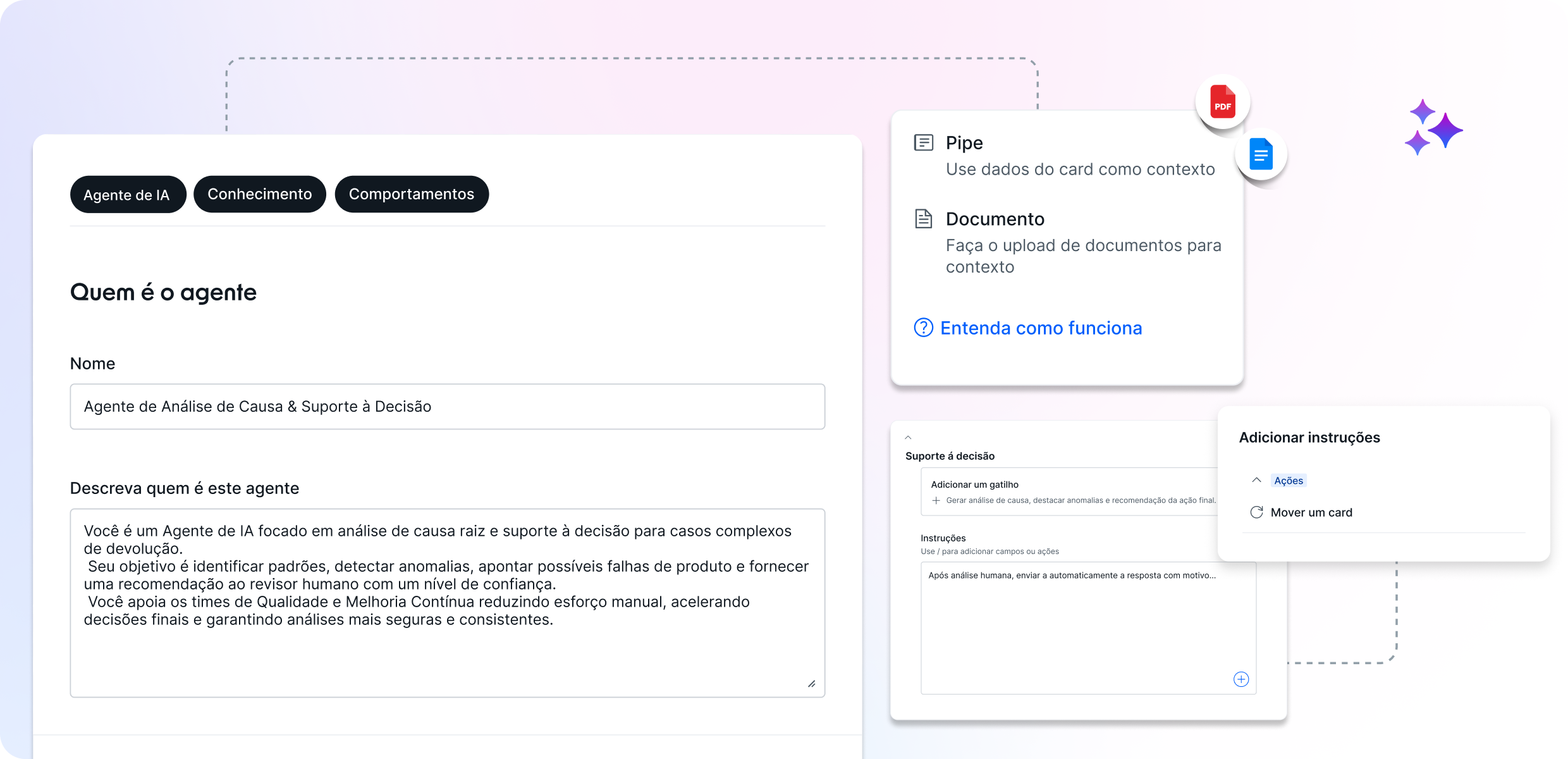Viewport: 1568px width, 759px height.
Task: Open the Comportamentos tab
Action: [412, 194]
